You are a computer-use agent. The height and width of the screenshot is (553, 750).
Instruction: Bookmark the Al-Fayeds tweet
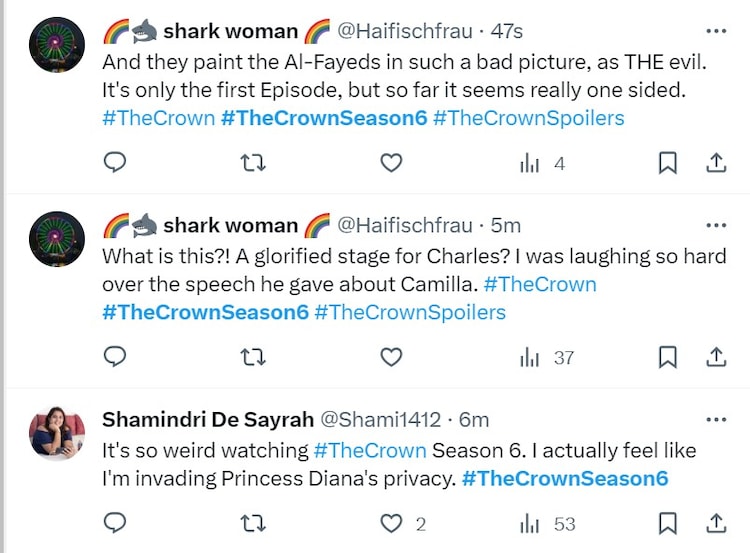coord(669,163)
